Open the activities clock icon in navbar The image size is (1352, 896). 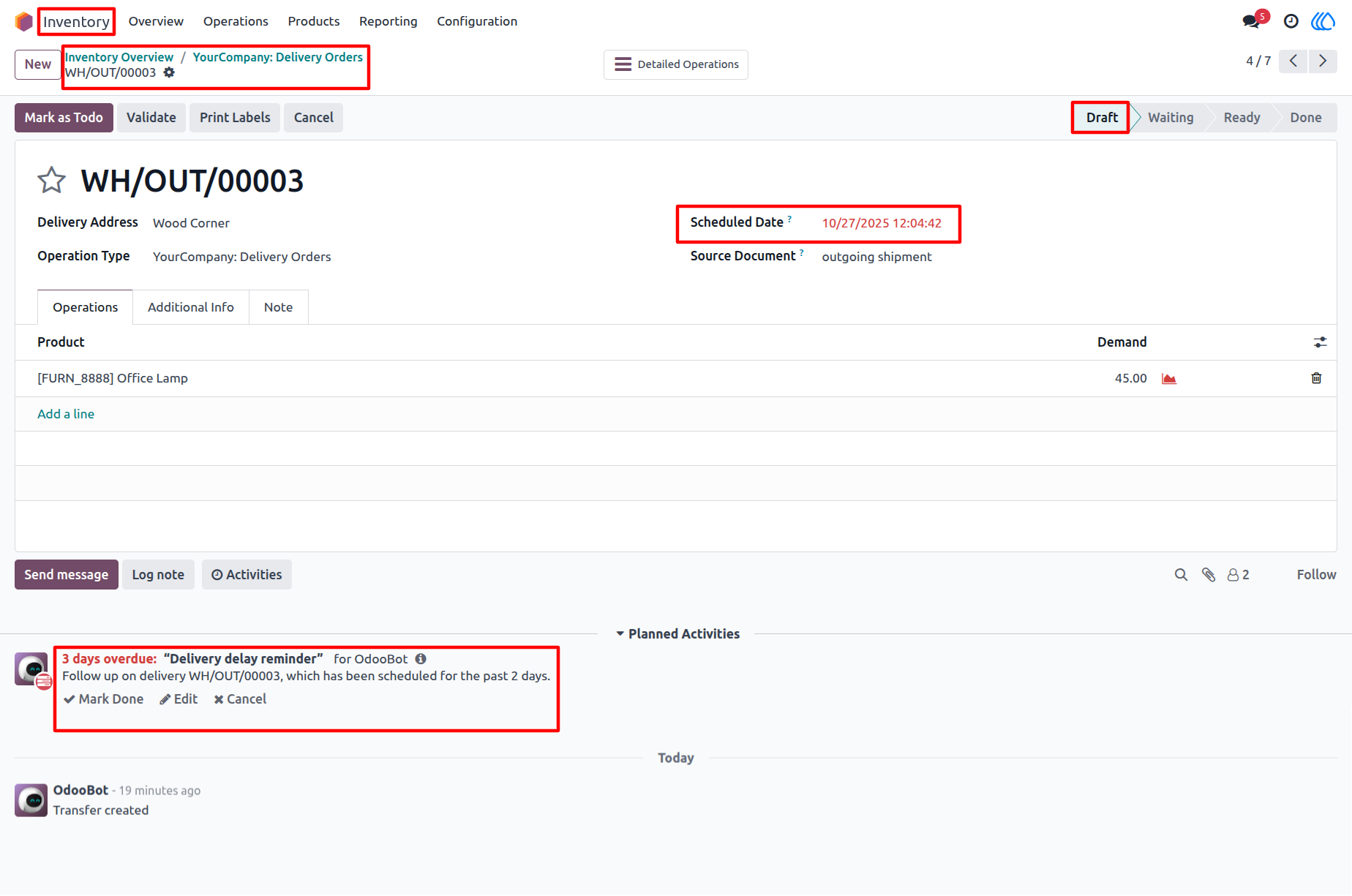1291,21
